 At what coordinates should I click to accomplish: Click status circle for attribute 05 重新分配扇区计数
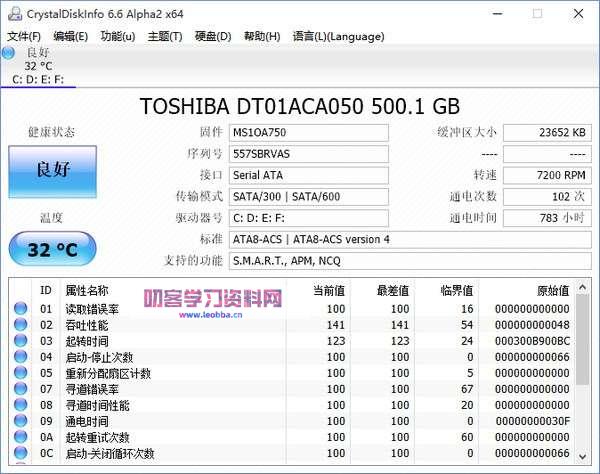pyautogui.click(x=21, y=373)
